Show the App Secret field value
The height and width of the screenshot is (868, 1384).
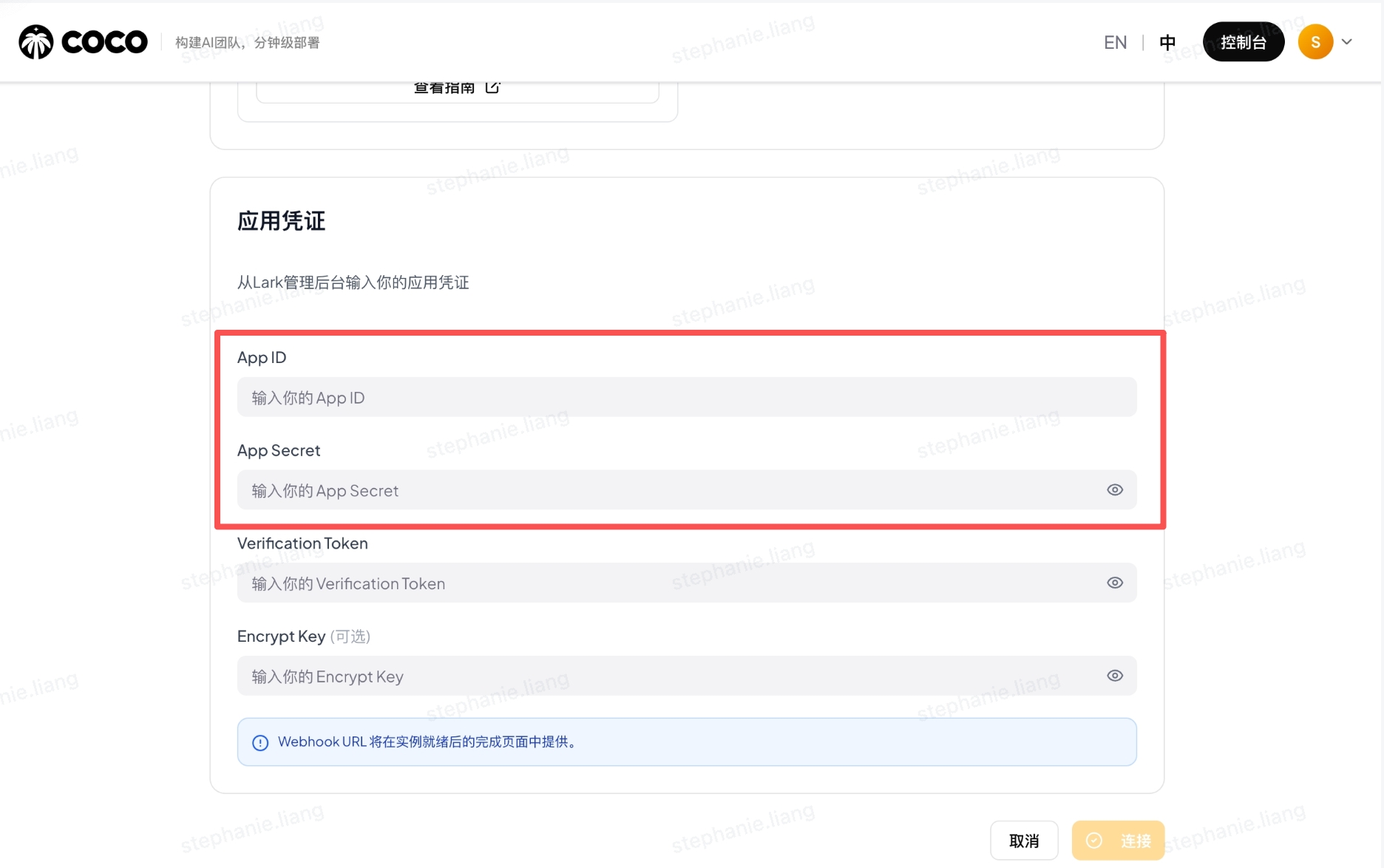[x=1115, y=489]
